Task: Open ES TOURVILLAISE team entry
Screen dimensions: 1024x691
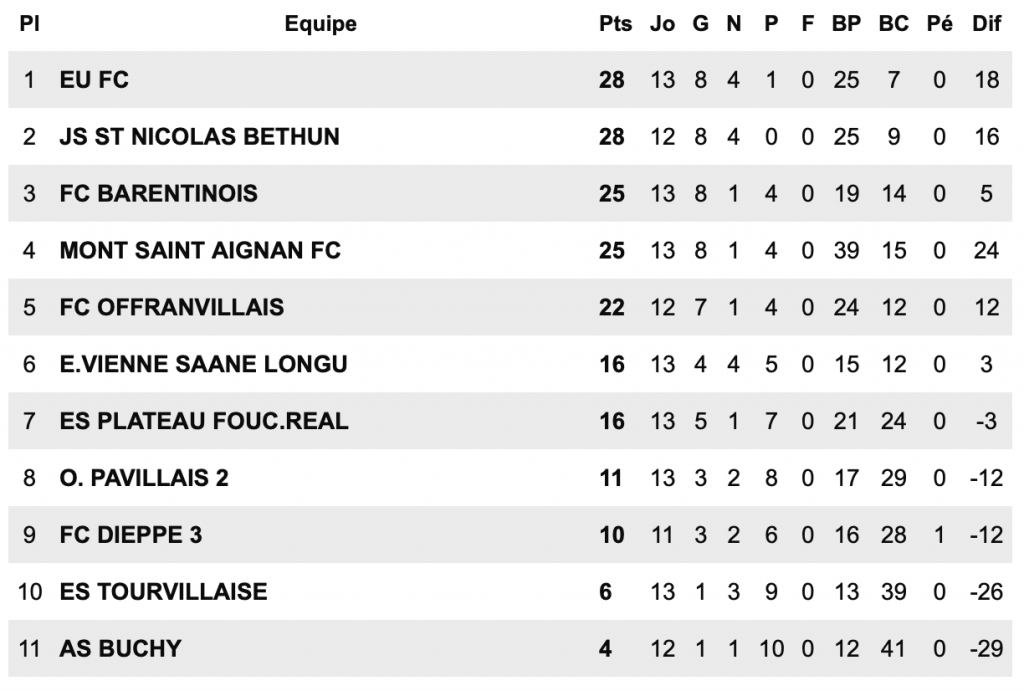Action: click(163, 592)
